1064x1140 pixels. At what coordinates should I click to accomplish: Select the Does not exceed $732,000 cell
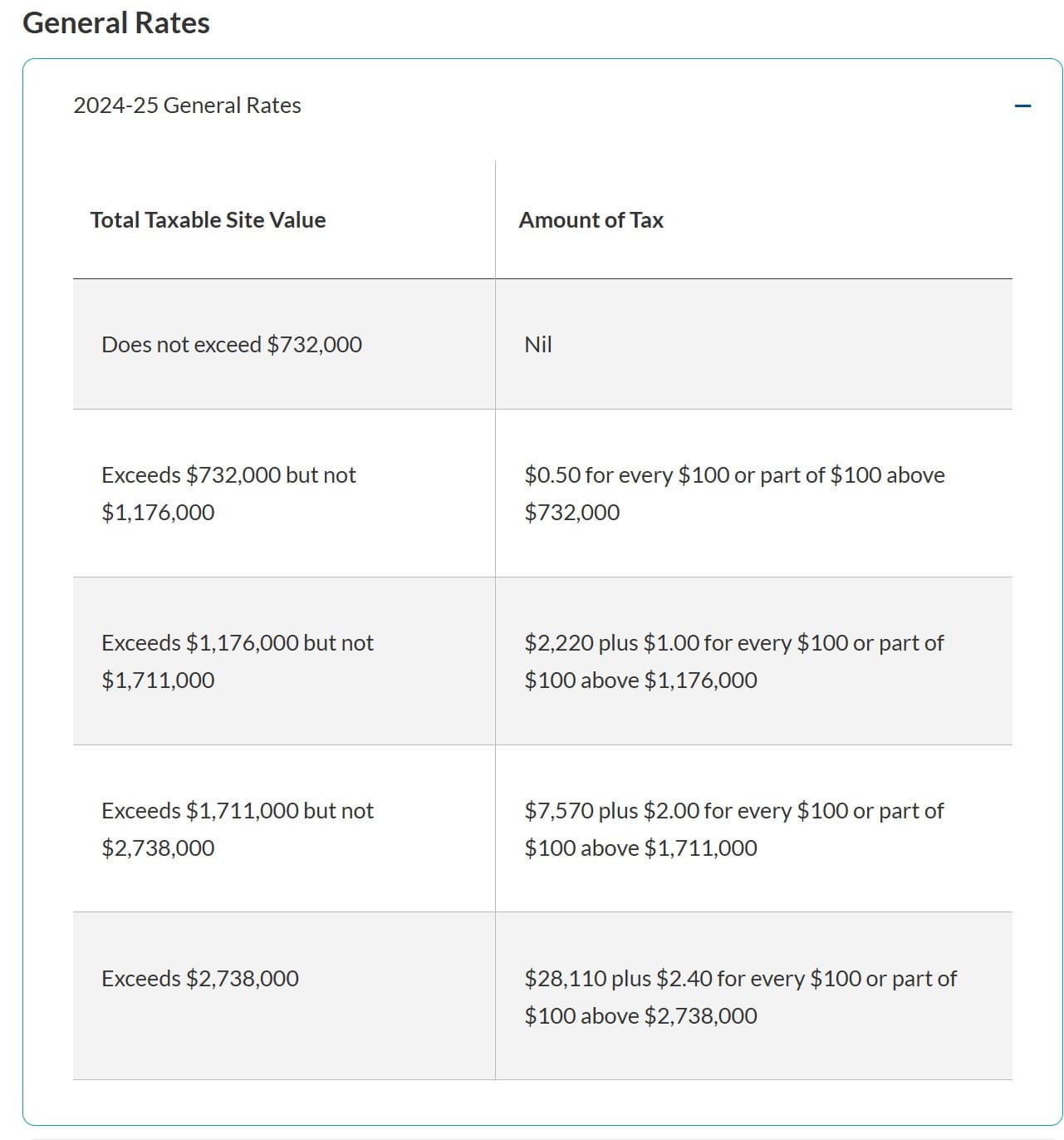[x=232, y=345]
